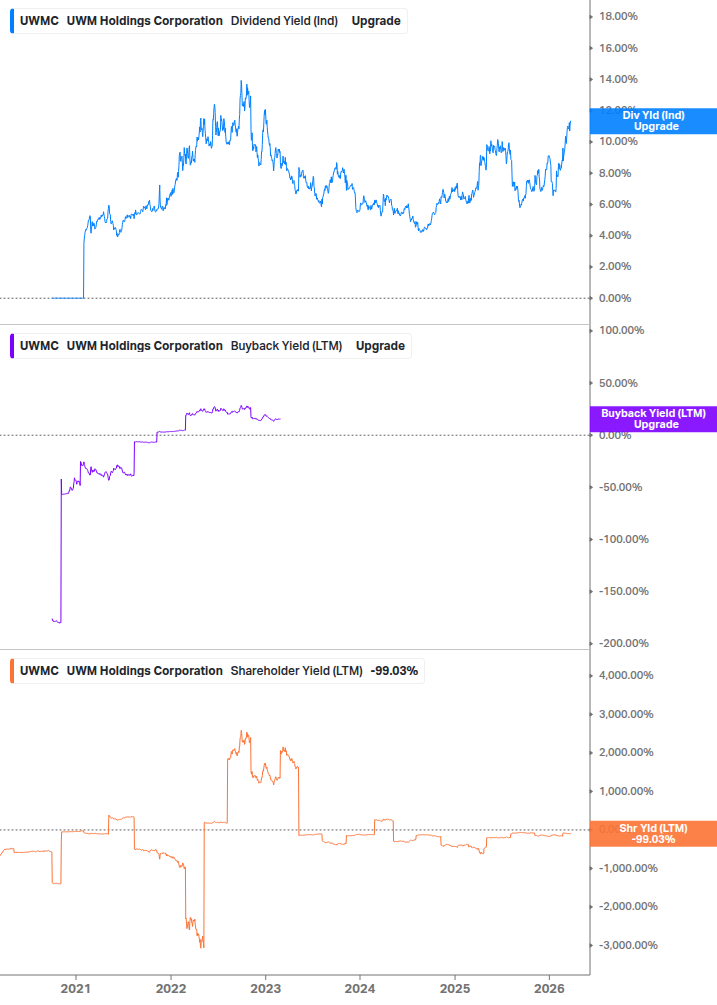Click the -200.00% axis label
The image size is (717, 1005).
tap(623, 643)
